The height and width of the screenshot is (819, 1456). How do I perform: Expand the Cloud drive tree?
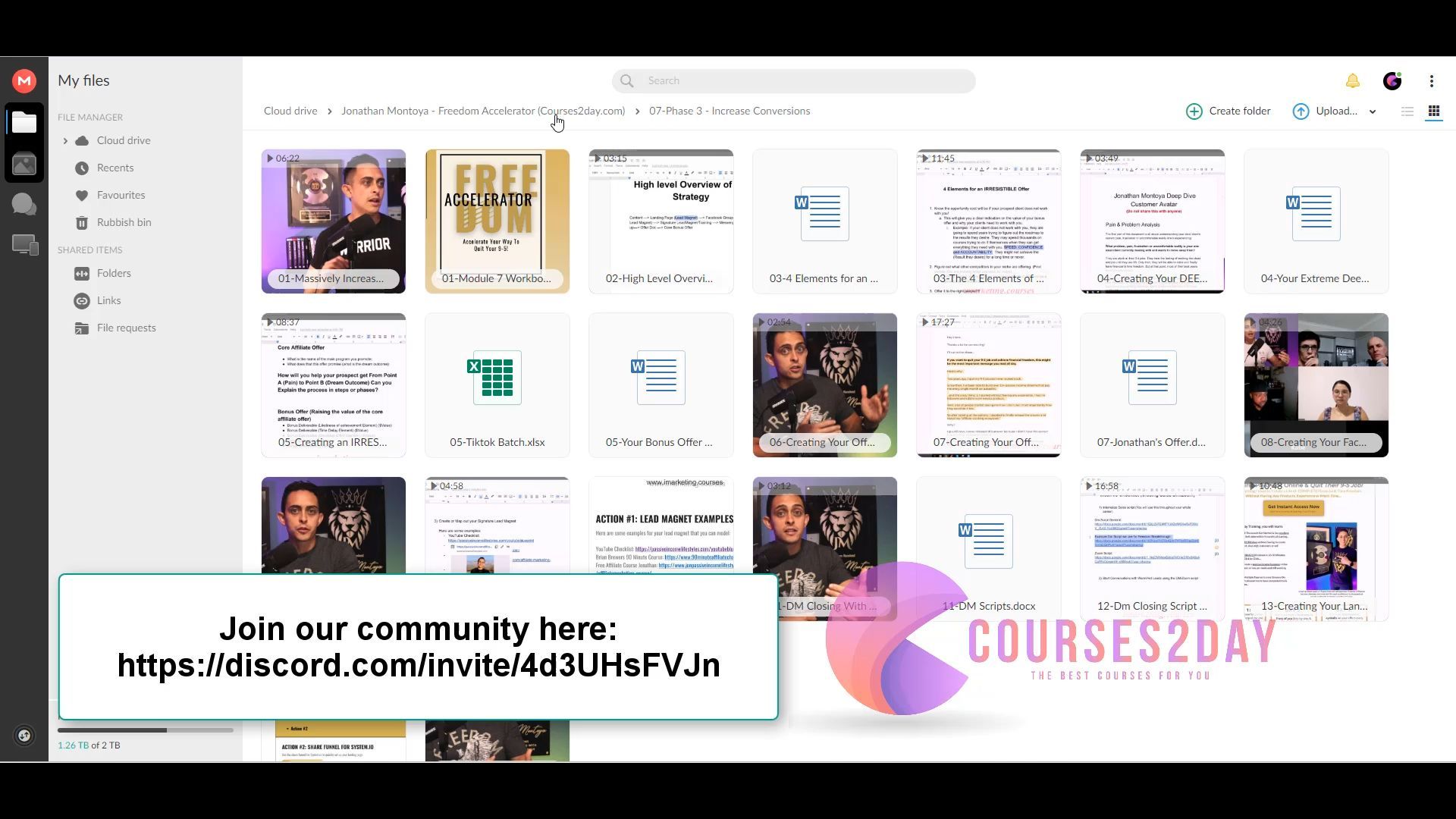click(x=65, y=140)
